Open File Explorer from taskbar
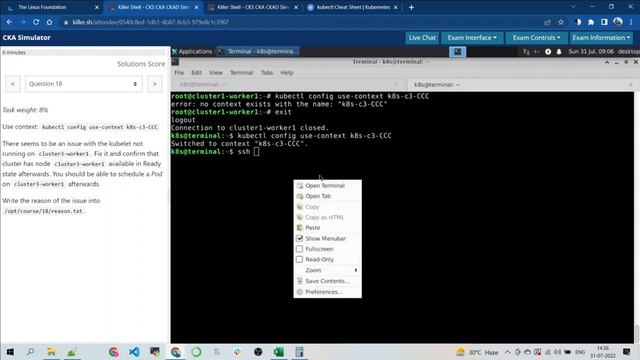 click(x=51, y=352)
